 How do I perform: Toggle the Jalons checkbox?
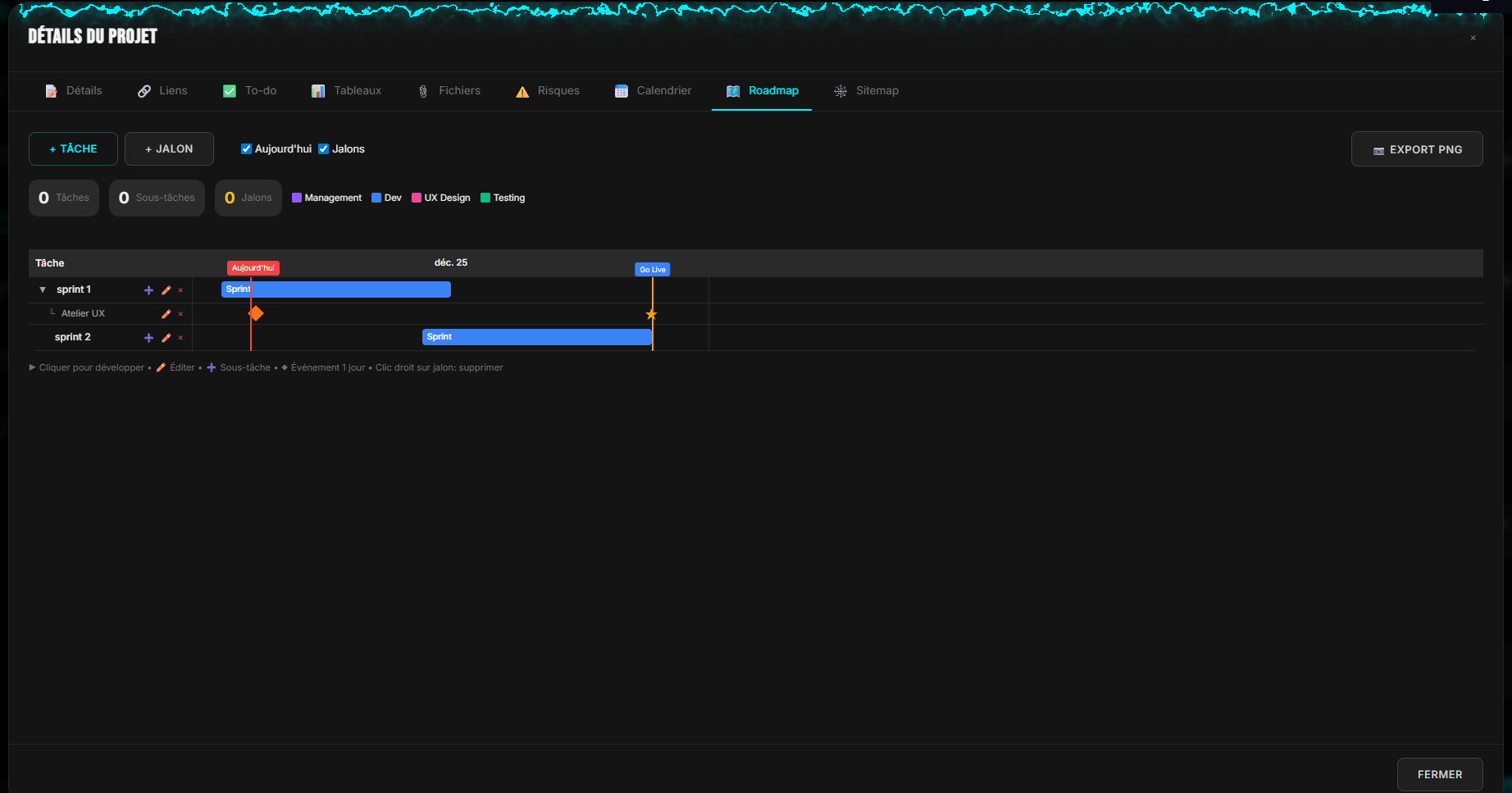[324, 149]
